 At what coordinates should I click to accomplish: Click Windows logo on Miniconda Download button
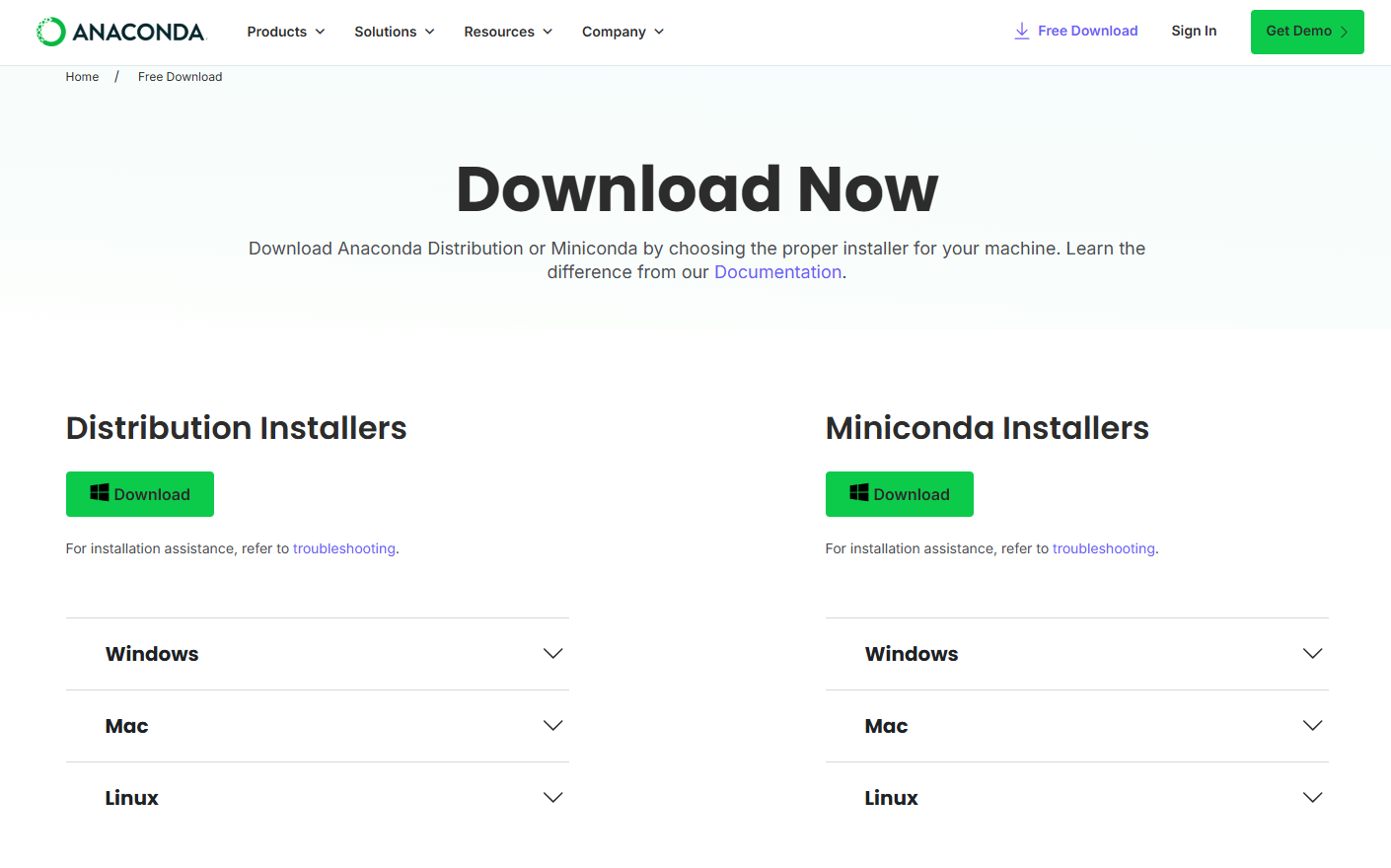pos(859,493)
